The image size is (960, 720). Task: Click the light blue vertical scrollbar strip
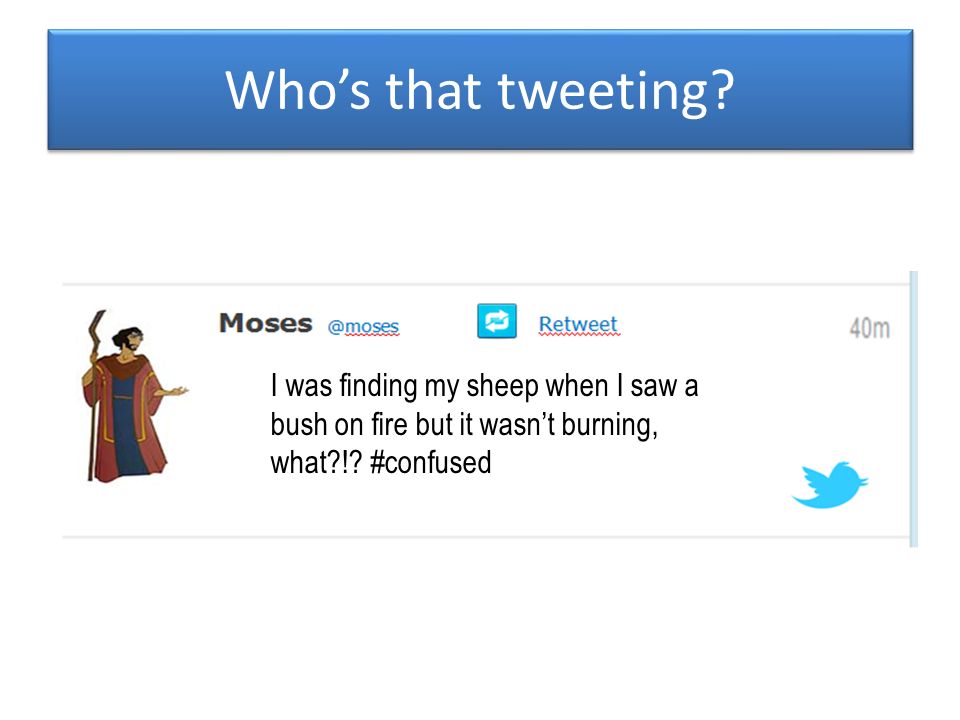(913, 409)
